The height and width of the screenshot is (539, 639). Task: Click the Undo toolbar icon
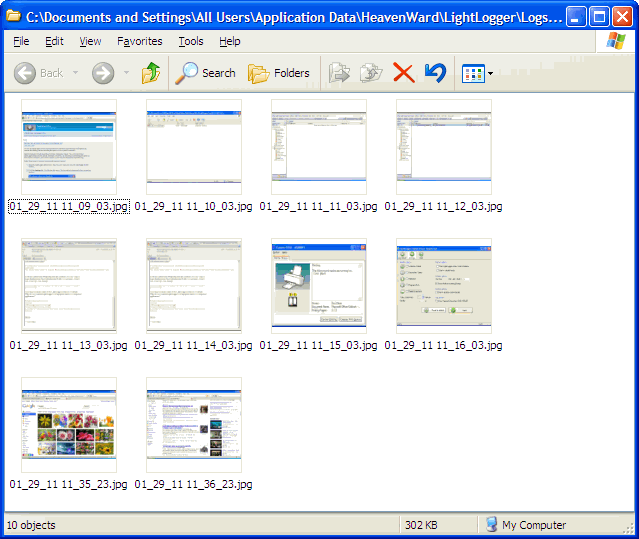(x=435, y=73)
